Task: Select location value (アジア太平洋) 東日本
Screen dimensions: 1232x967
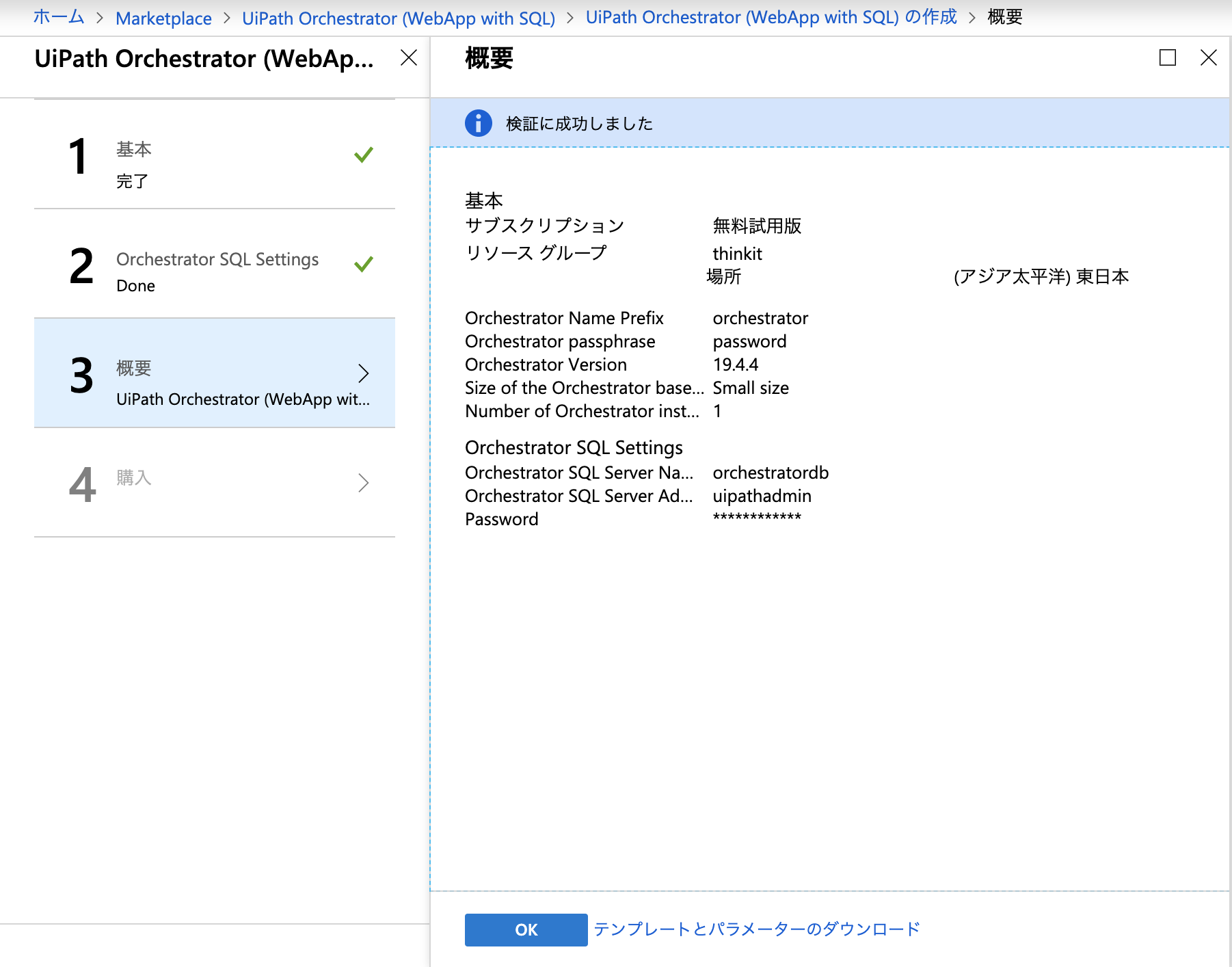Action: tap(1041, 276)
